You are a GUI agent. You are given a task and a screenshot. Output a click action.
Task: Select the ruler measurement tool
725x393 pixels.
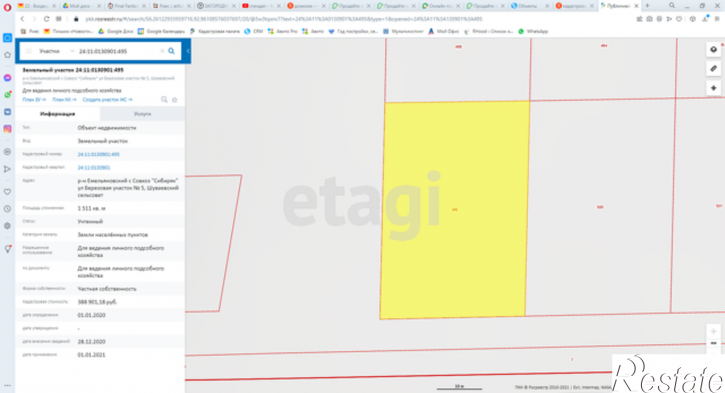[713, 68]
